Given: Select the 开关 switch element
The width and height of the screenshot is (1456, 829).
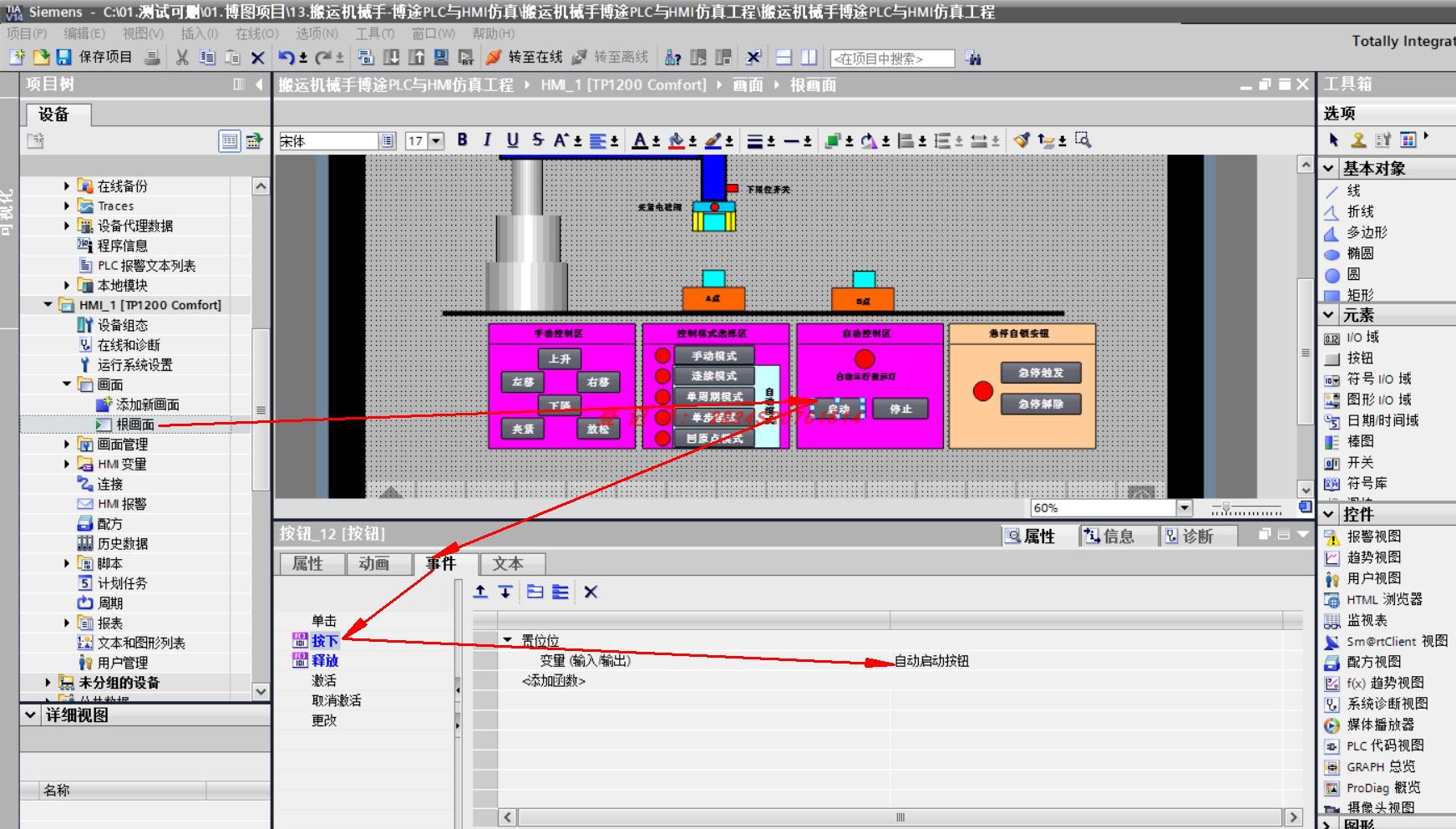Looking at the screenshot, I should coord(1360,462).
